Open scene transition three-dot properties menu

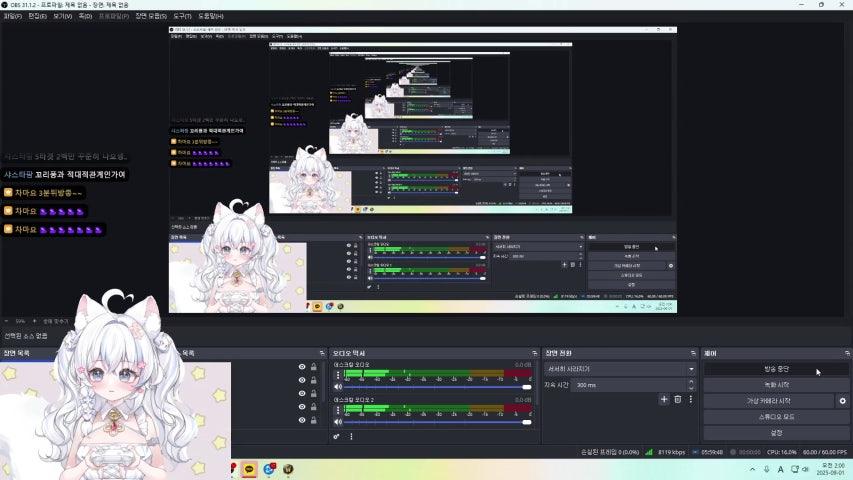(691, 399)
